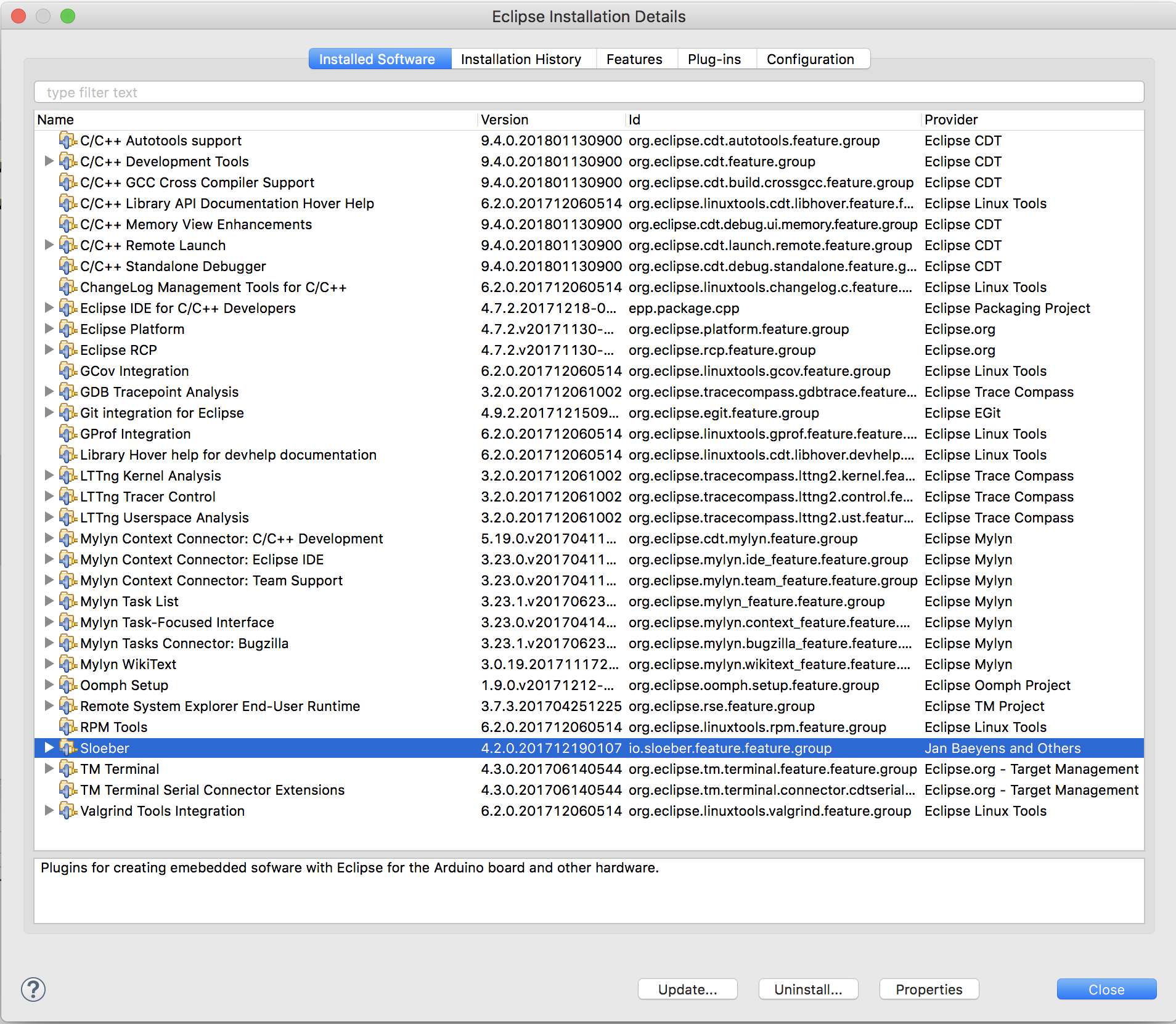The image size is (1176, 1024).
Task: Click the GCov Integration feature icon
Action: point(68,371)
